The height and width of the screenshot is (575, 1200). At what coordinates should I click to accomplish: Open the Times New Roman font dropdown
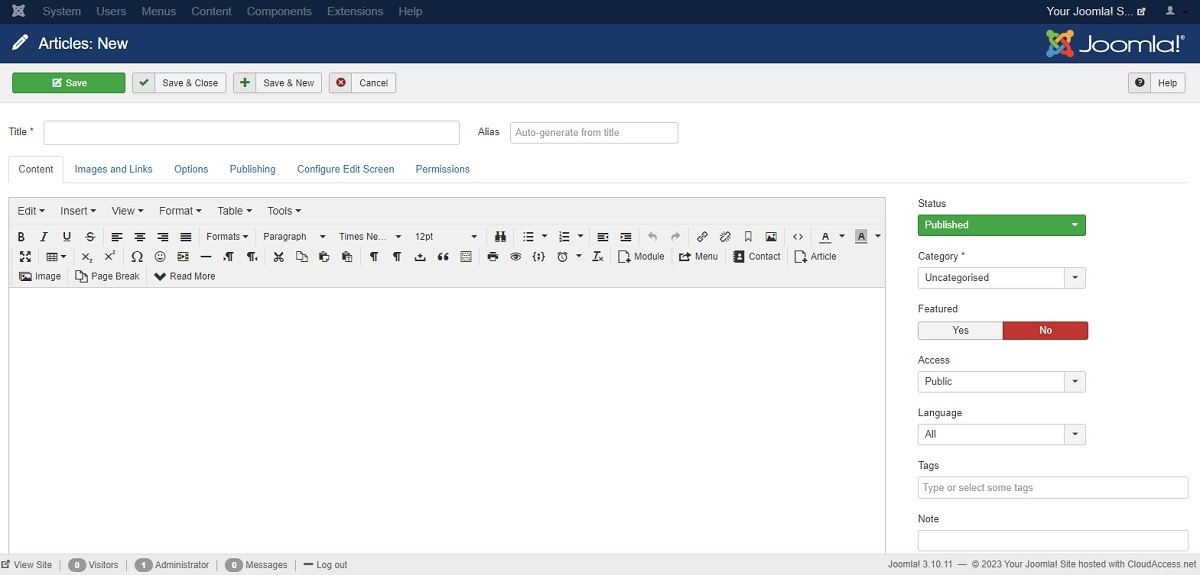click(370, 237)
